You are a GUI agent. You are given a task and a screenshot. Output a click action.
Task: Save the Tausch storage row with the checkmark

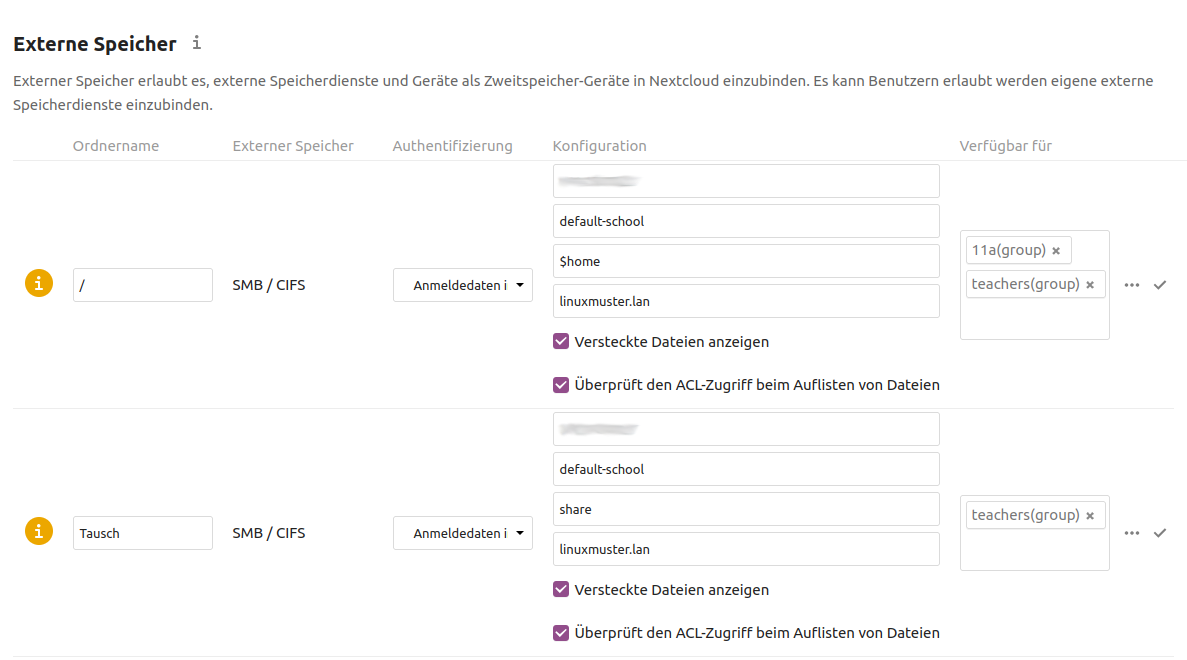(x=1160, y=534)
